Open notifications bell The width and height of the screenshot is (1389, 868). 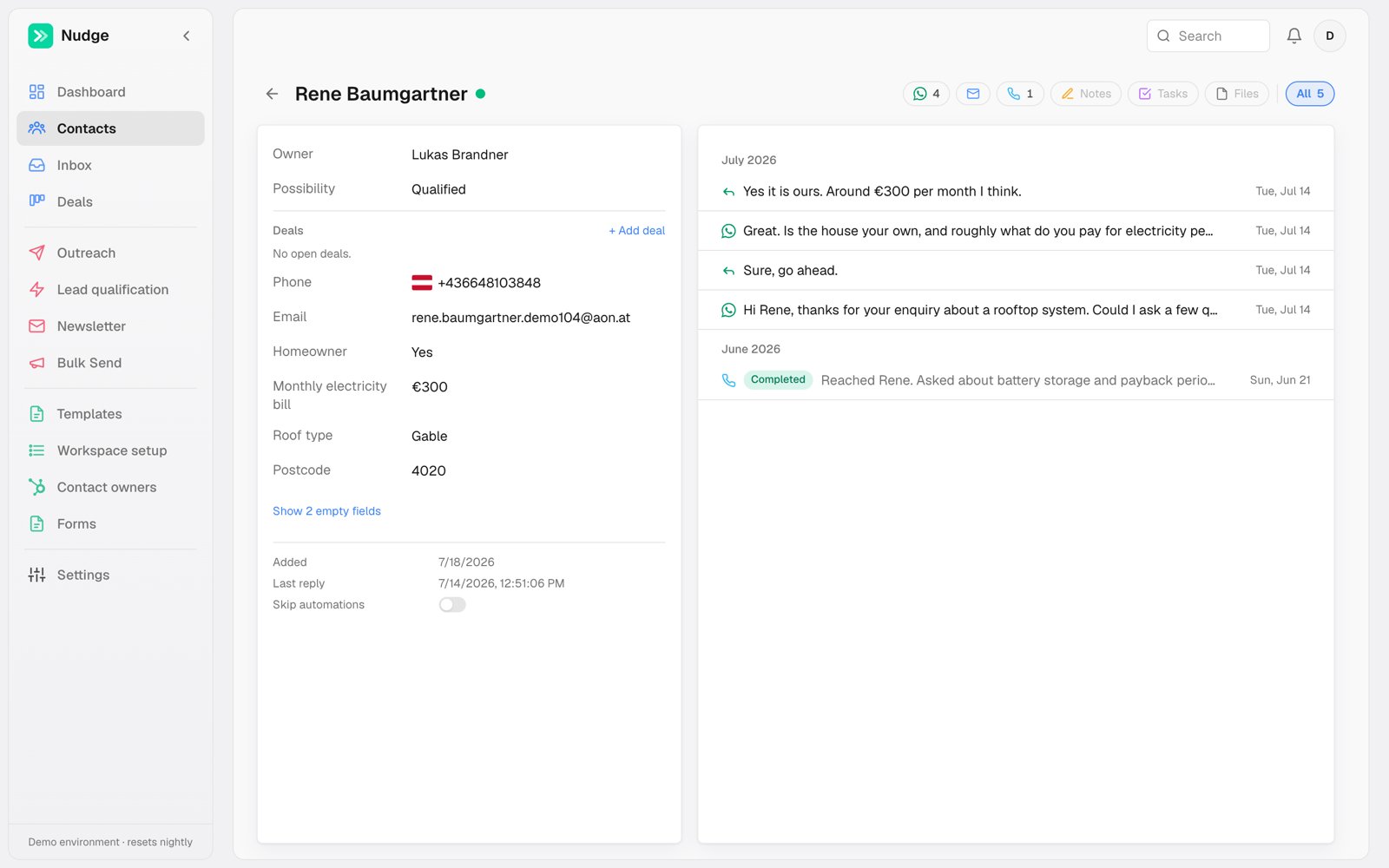tap(1294, 36)
